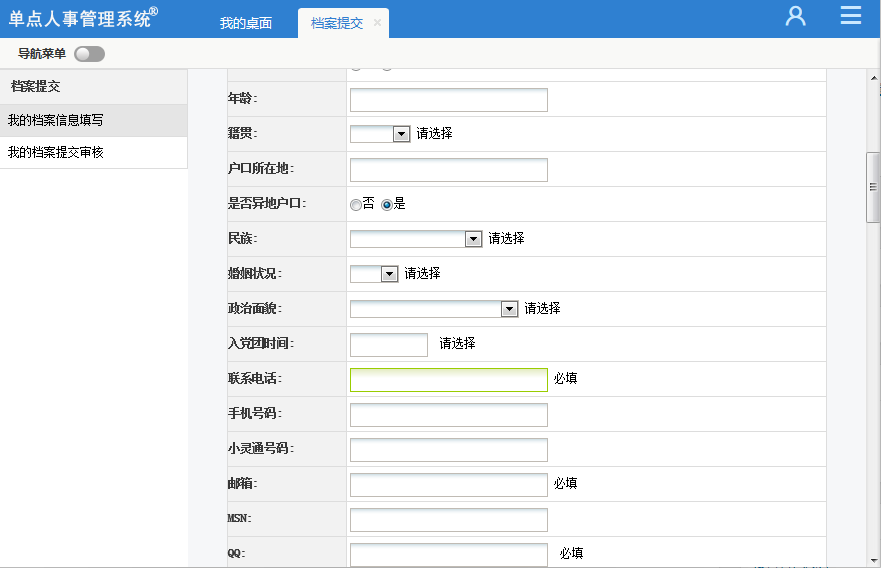
Task: Click 必填 hint beside 邮箱
Action: pos(565,484)
